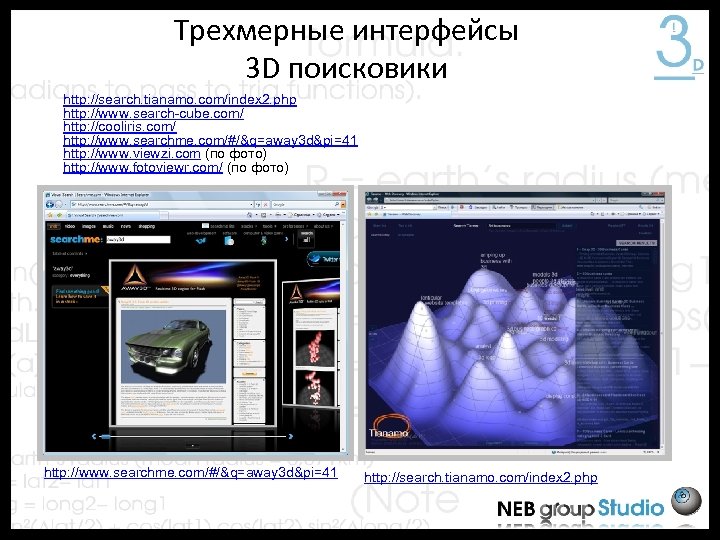Screen dimensions: 720x540
Task: Click the Tianamo logo in the right screenshot
Action: (390, 427)
